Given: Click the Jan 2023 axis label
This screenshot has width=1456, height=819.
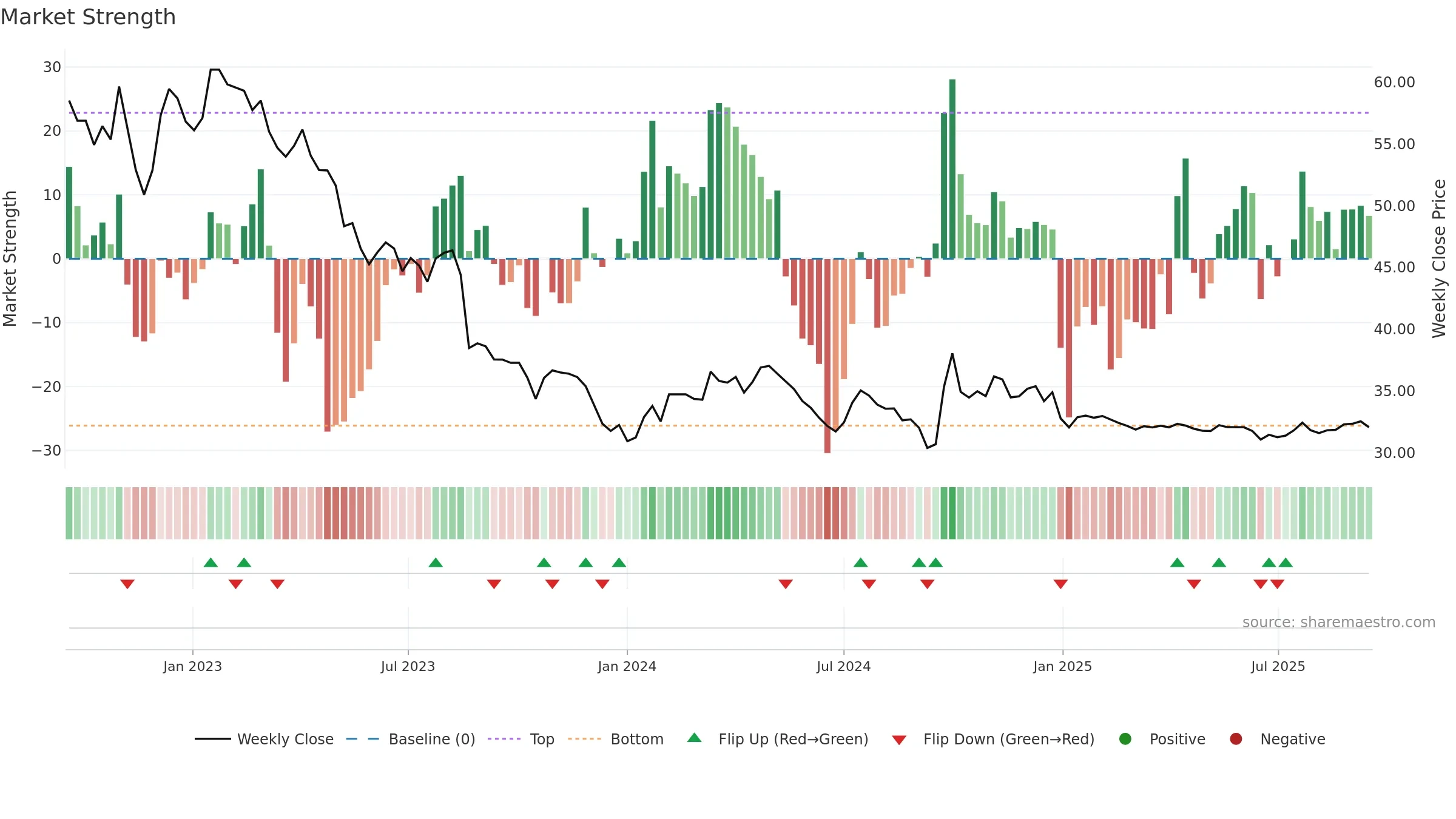Looking at the screenshot, I should (192, 666).
